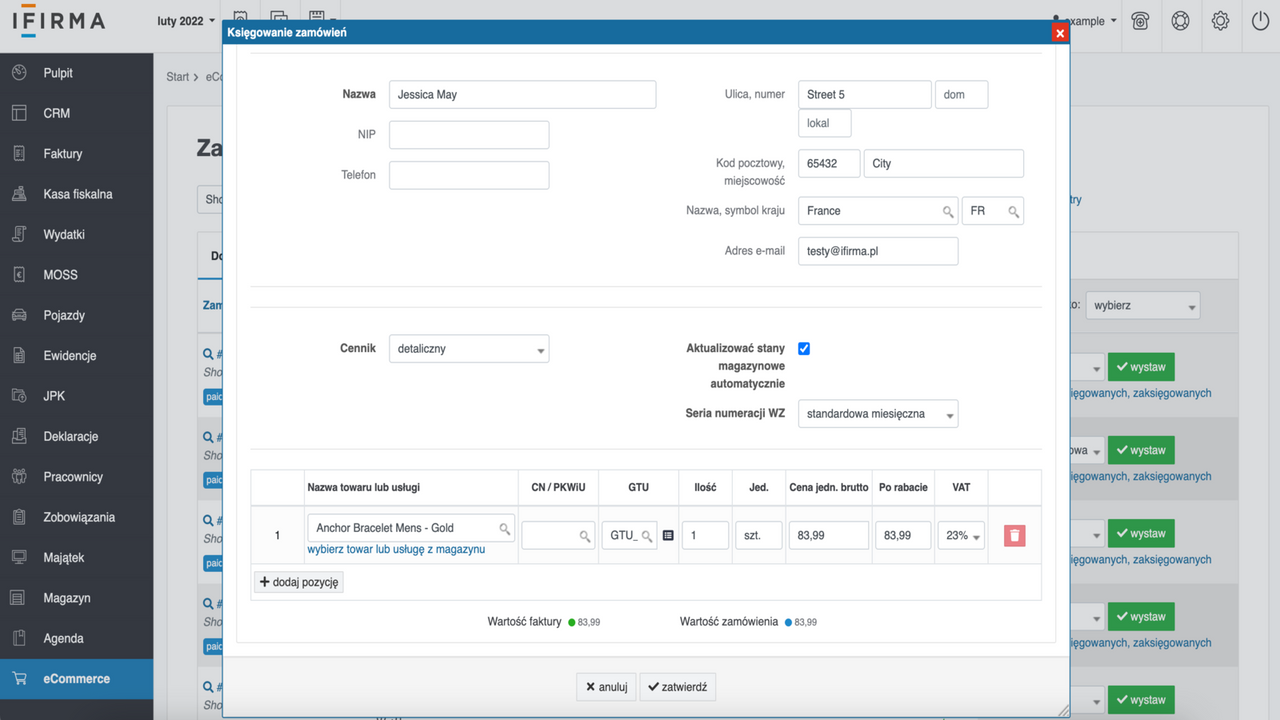Click the magnifier in the Nazwa towaru field

(x=506, y=528)
